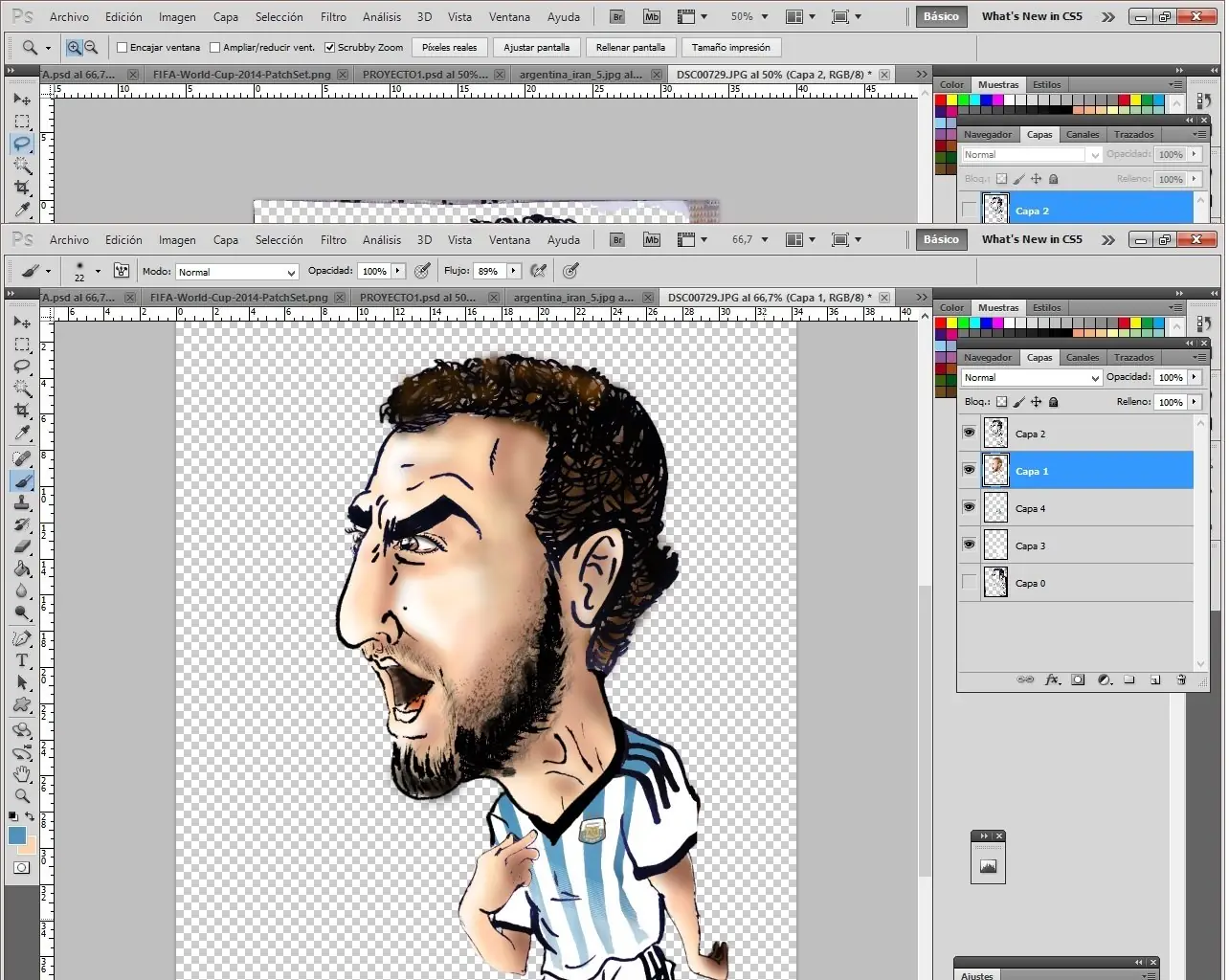Click What's New in CS5 in lower window
The image size is (1229, 980).
[x=1032, y=239]
